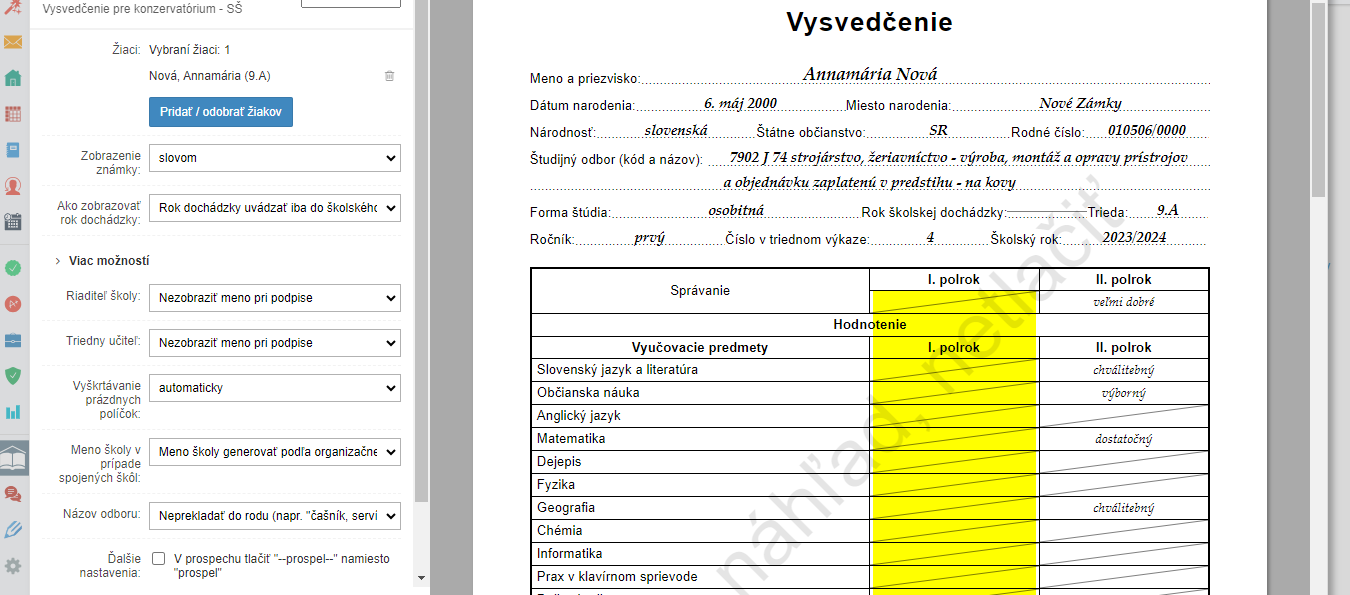Click the "Hodnotenie" table heading
Image resolution: width=1350 pixels, height=595 pixels.
pyautogui.click(x=870, y=325)
